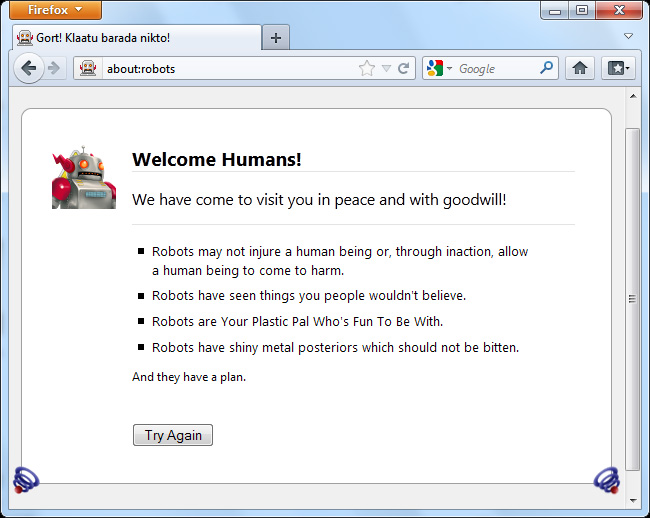Click the Try Again button
This screenshot has height=518, width=650.
[173, 435]
